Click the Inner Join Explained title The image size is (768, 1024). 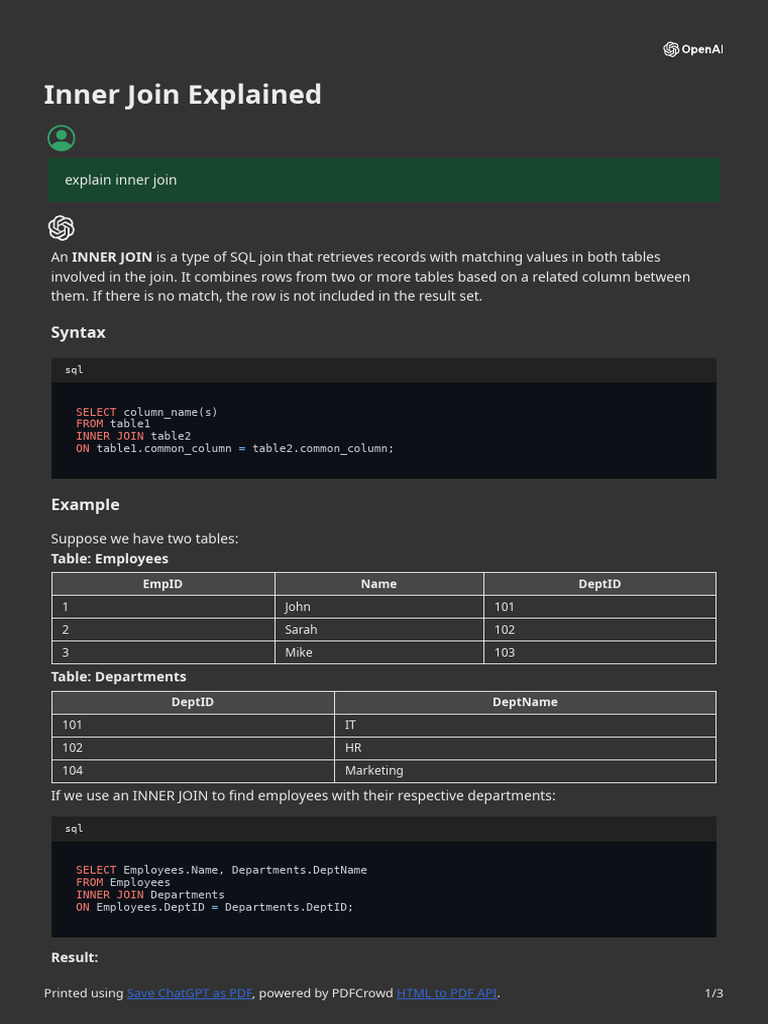tap(183, 95)
